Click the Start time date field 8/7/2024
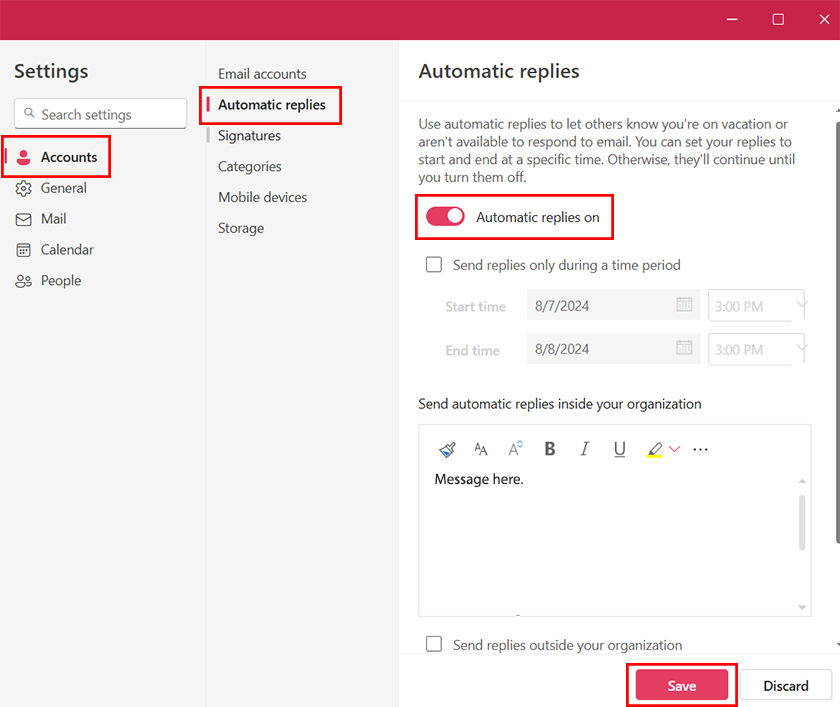 (x=613, y=305)
